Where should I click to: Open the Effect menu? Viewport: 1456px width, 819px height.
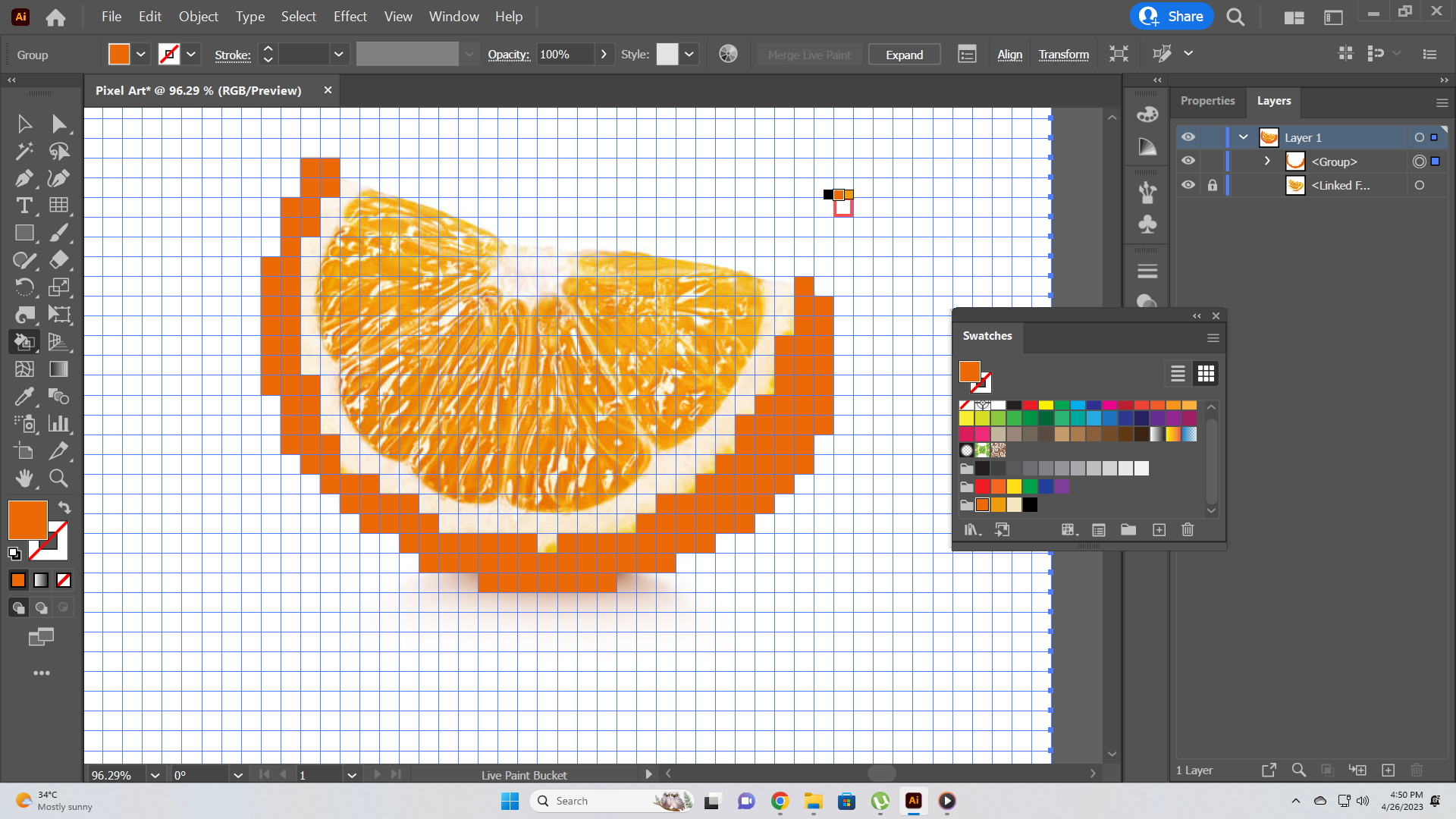point(350,17)
